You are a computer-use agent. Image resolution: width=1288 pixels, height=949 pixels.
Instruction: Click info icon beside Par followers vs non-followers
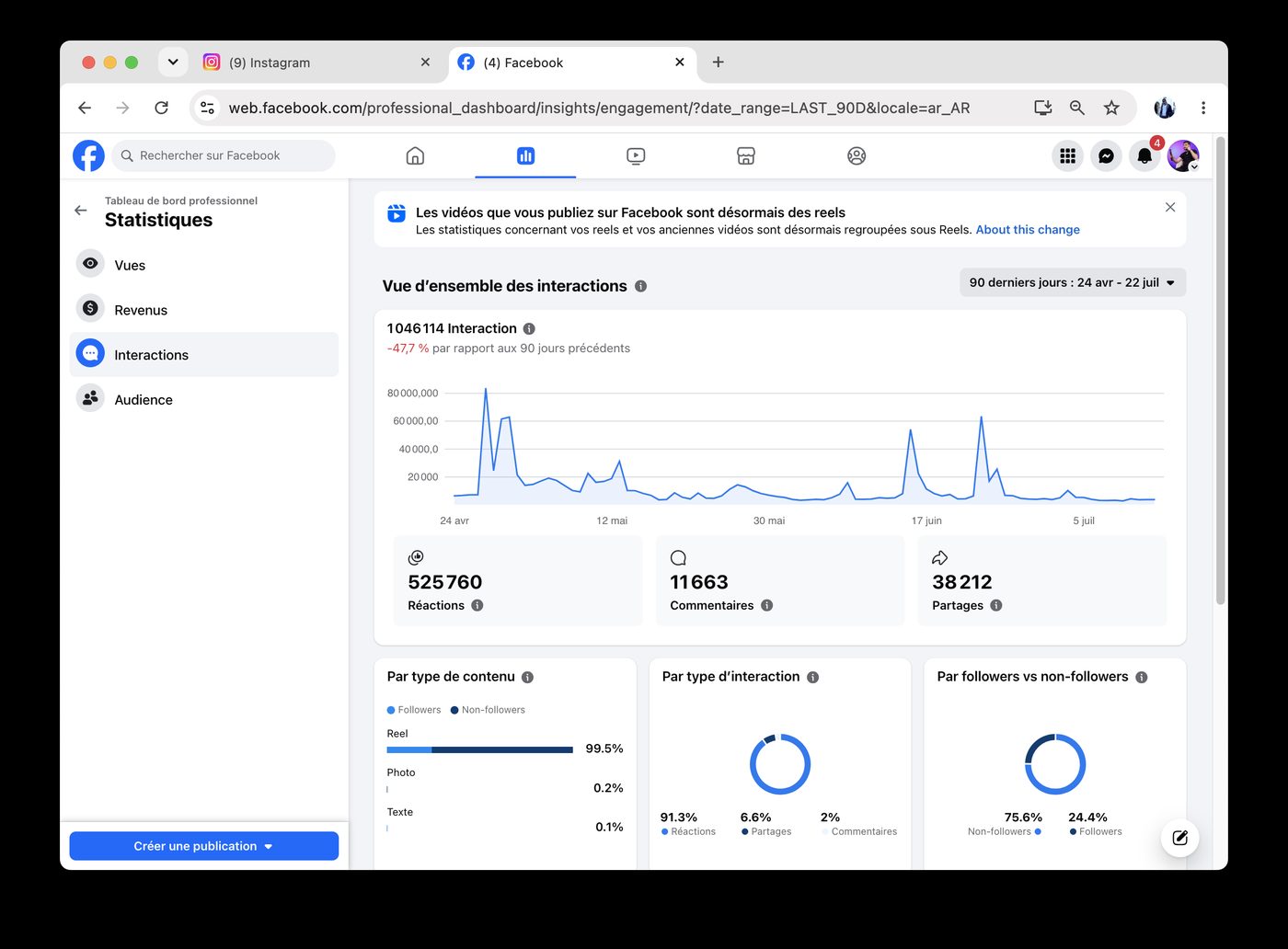point(1141,677)
